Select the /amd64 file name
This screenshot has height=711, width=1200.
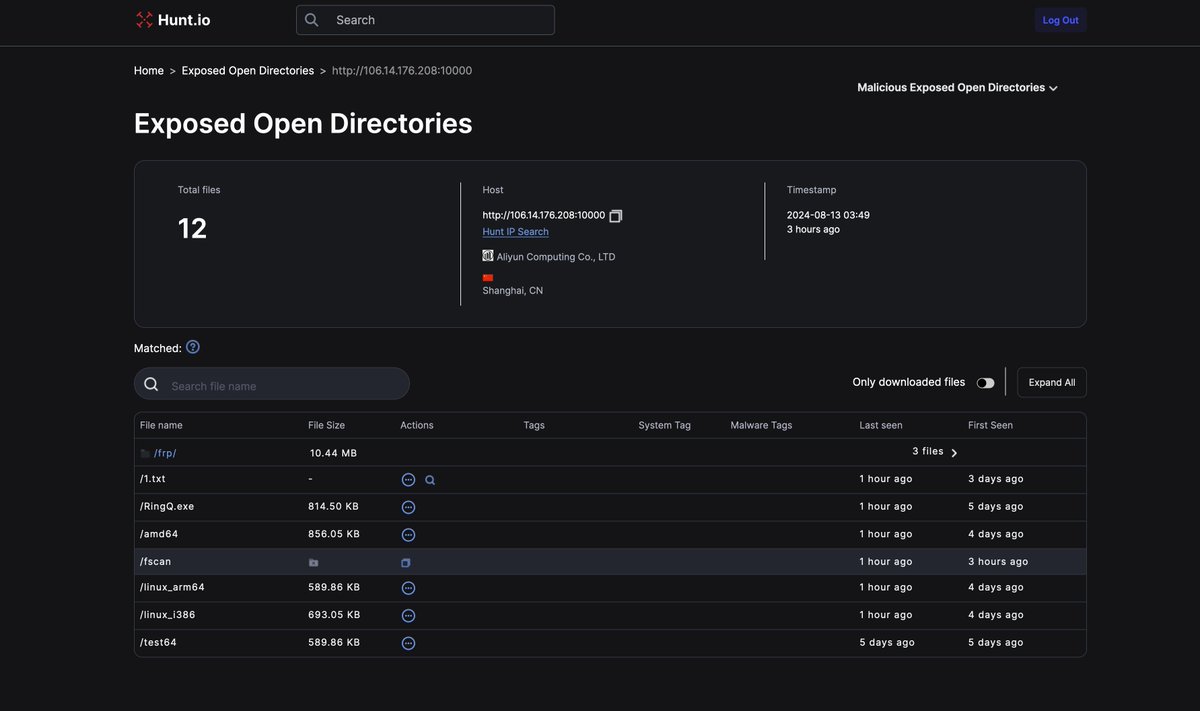tap(159, 534)
